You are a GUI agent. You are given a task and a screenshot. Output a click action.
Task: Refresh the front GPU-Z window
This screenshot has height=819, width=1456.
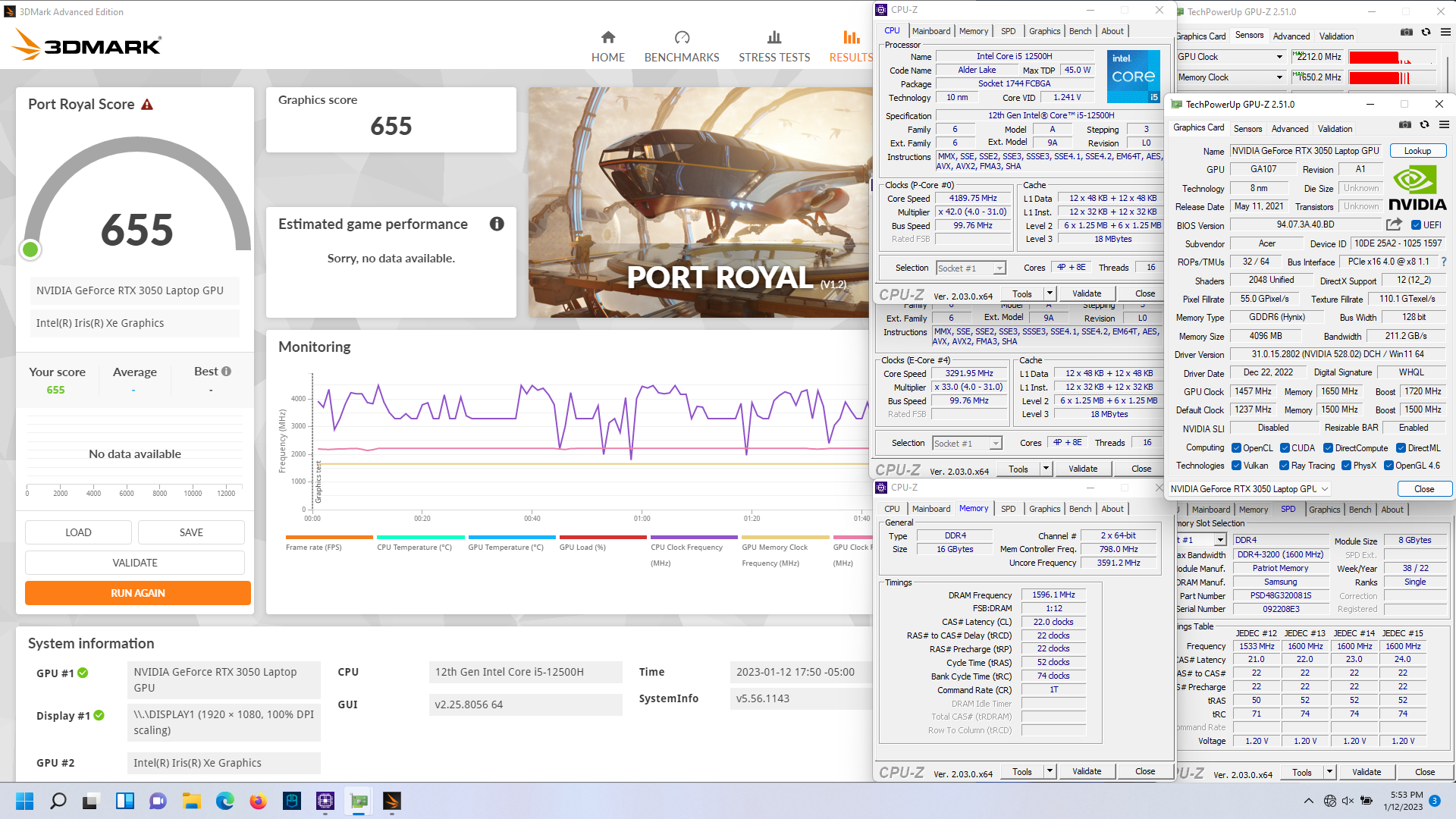[1425, 124]
